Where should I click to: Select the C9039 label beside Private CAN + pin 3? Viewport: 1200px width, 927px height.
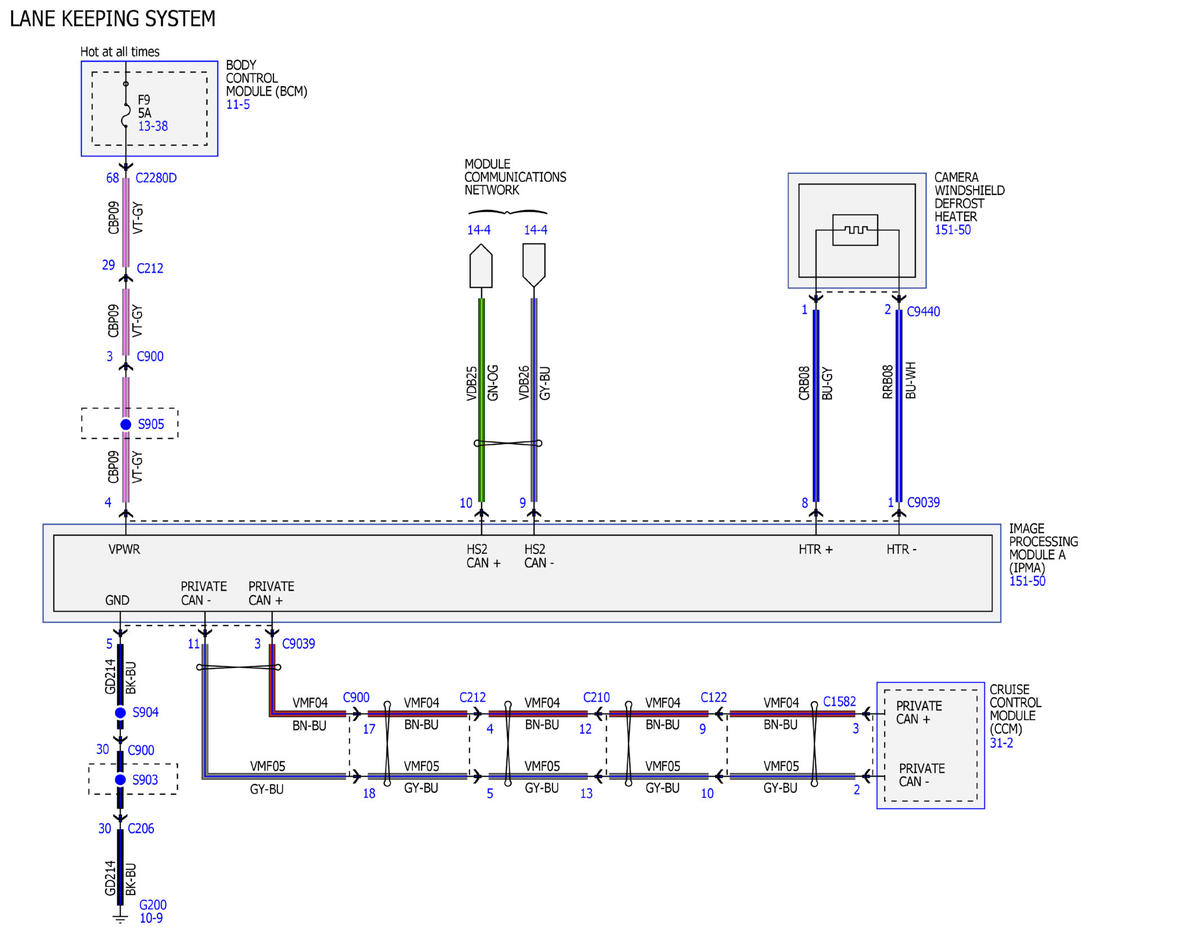point(298,644)
